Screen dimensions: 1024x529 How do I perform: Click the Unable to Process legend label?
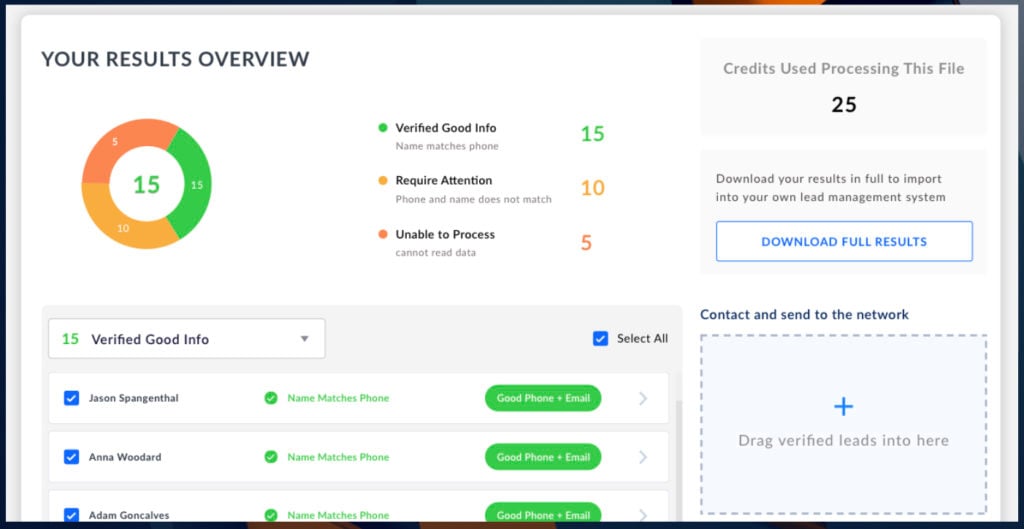tap(445, 234)
